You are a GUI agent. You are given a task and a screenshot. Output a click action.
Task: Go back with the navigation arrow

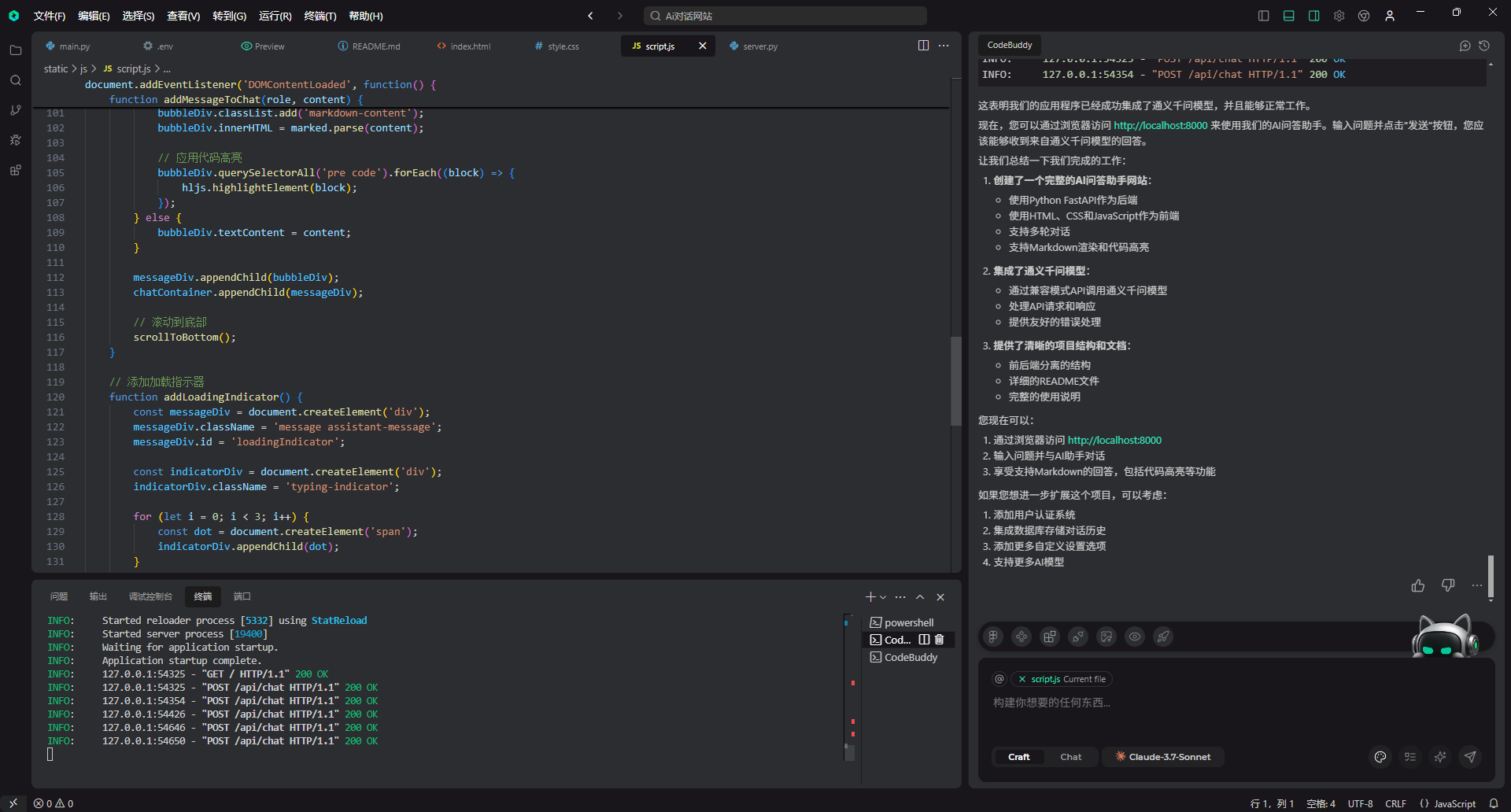(x=590, y=16)
